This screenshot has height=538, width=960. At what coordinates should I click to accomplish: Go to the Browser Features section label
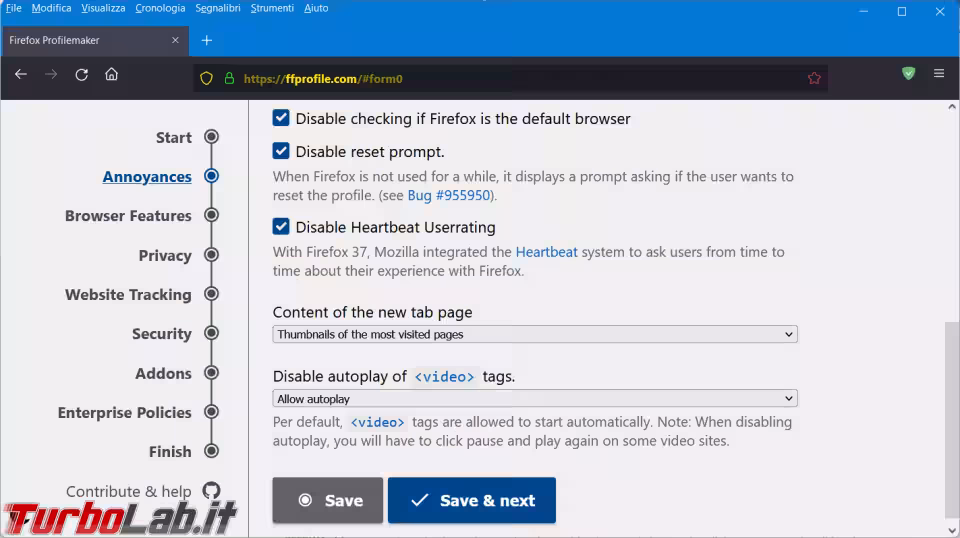(128, 215)
